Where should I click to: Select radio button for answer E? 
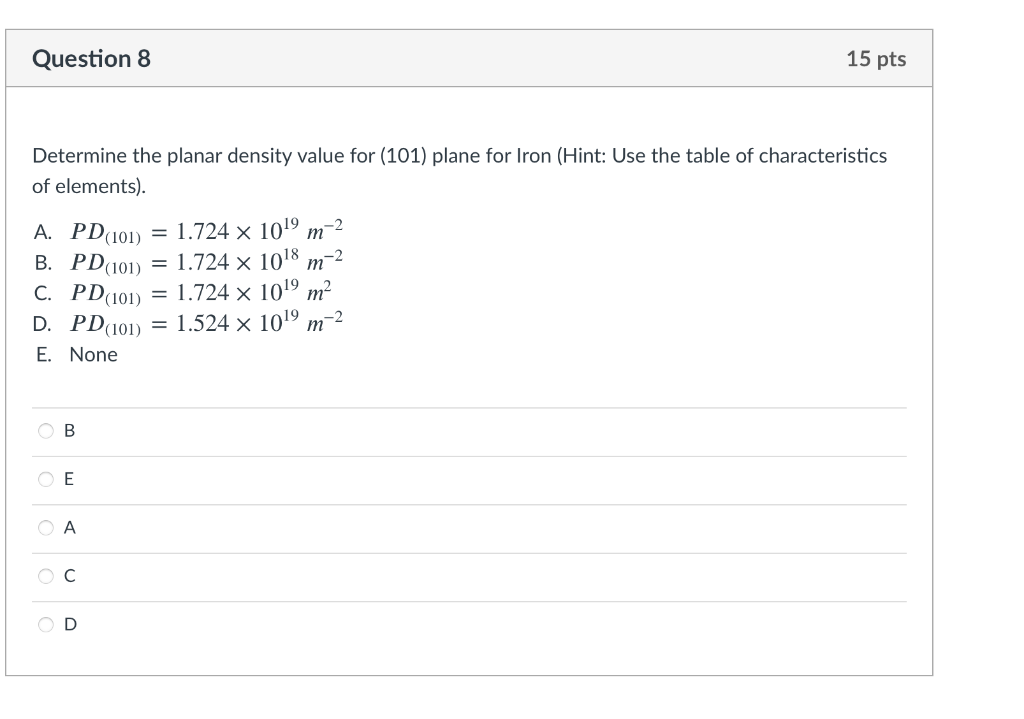(x=45, y=479)
